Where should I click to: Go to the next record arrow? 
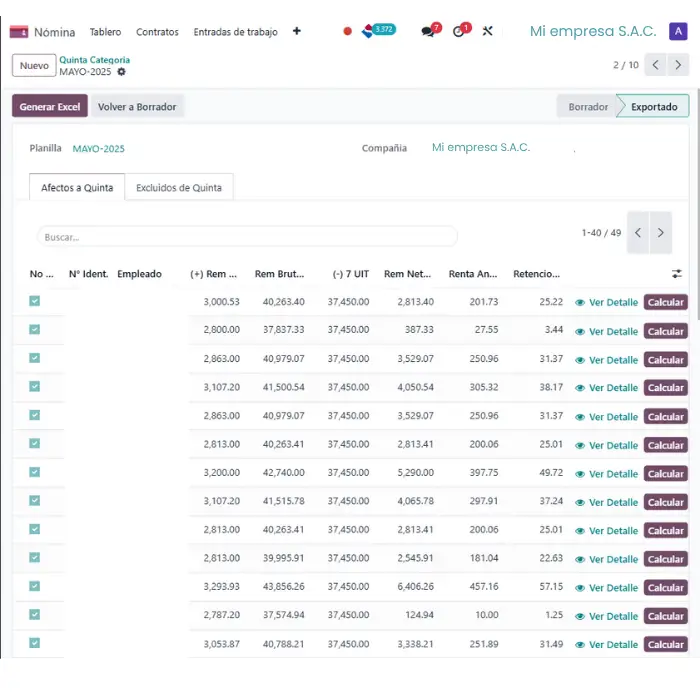679,65
